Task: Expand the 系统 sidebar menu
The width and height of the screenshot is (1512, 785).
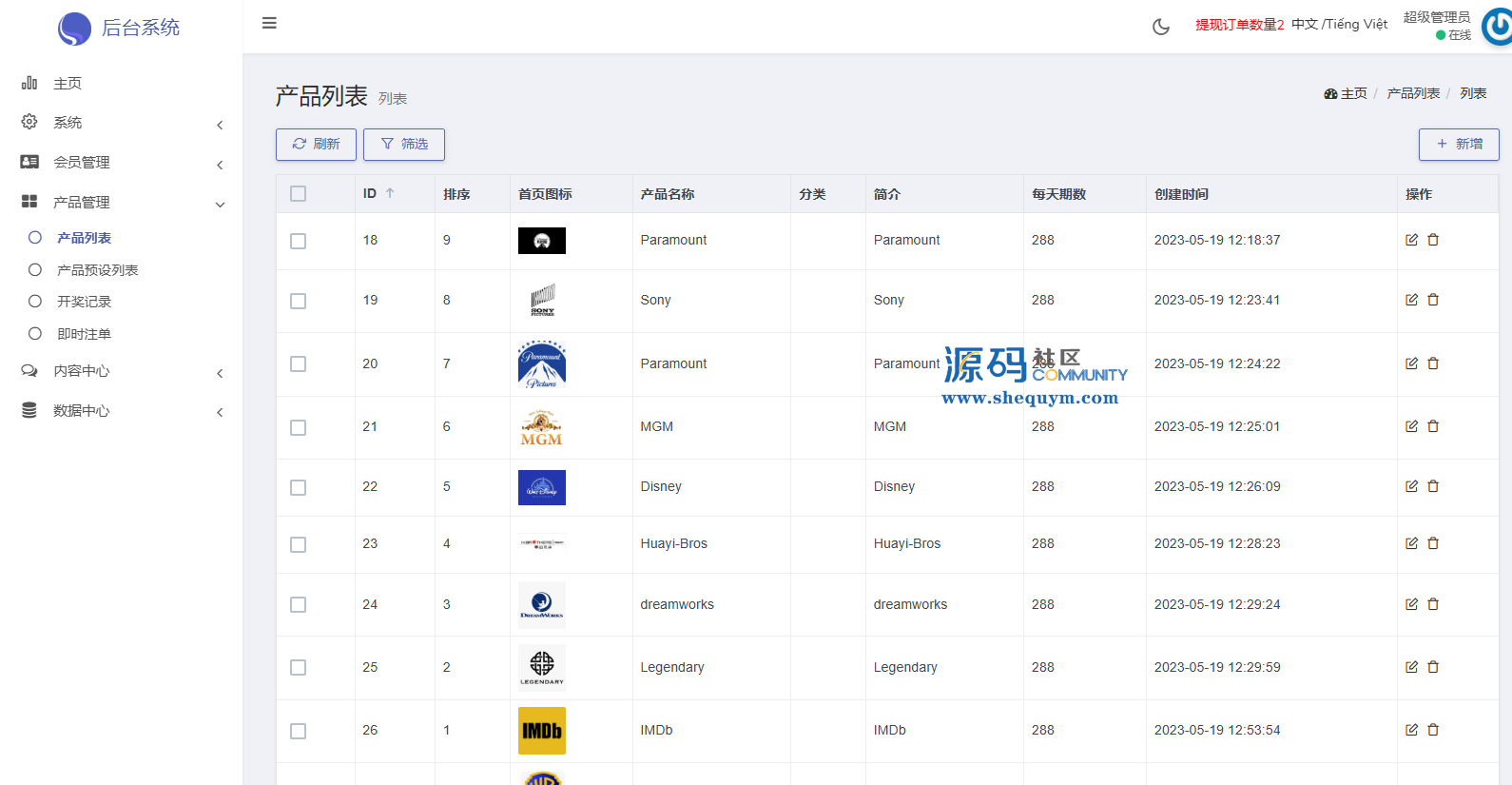Action: [x=122, y=123]
